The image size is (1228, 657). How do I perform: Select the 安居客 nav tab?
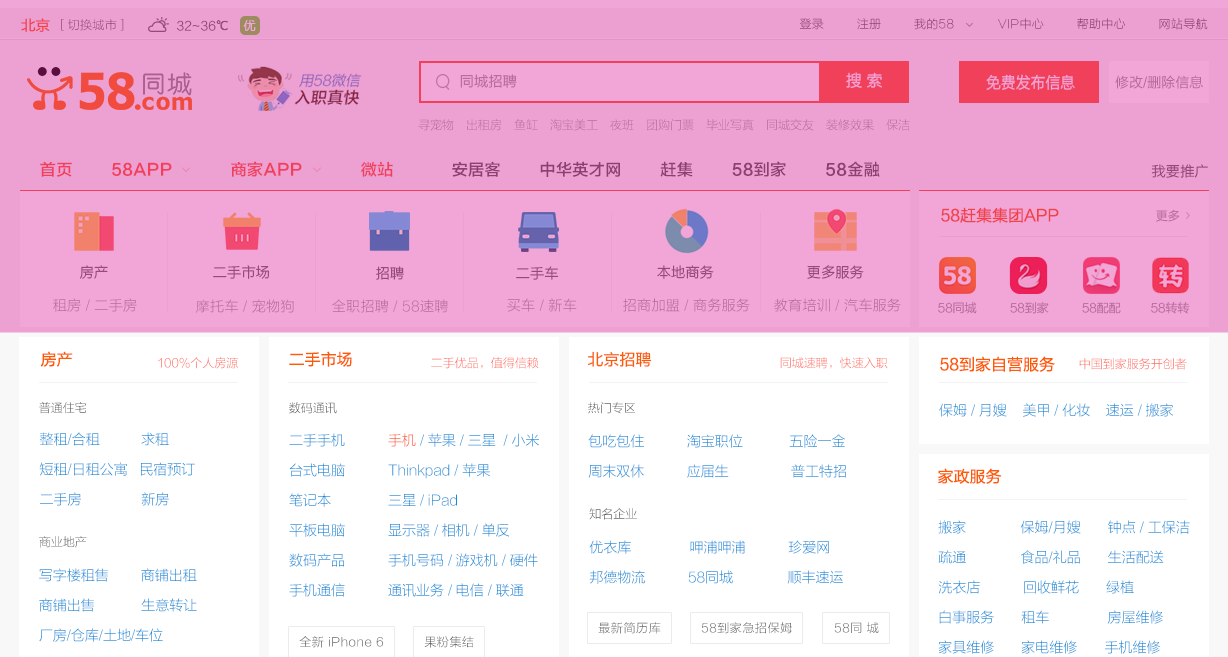pyautogui.click(x=475, y=169)
